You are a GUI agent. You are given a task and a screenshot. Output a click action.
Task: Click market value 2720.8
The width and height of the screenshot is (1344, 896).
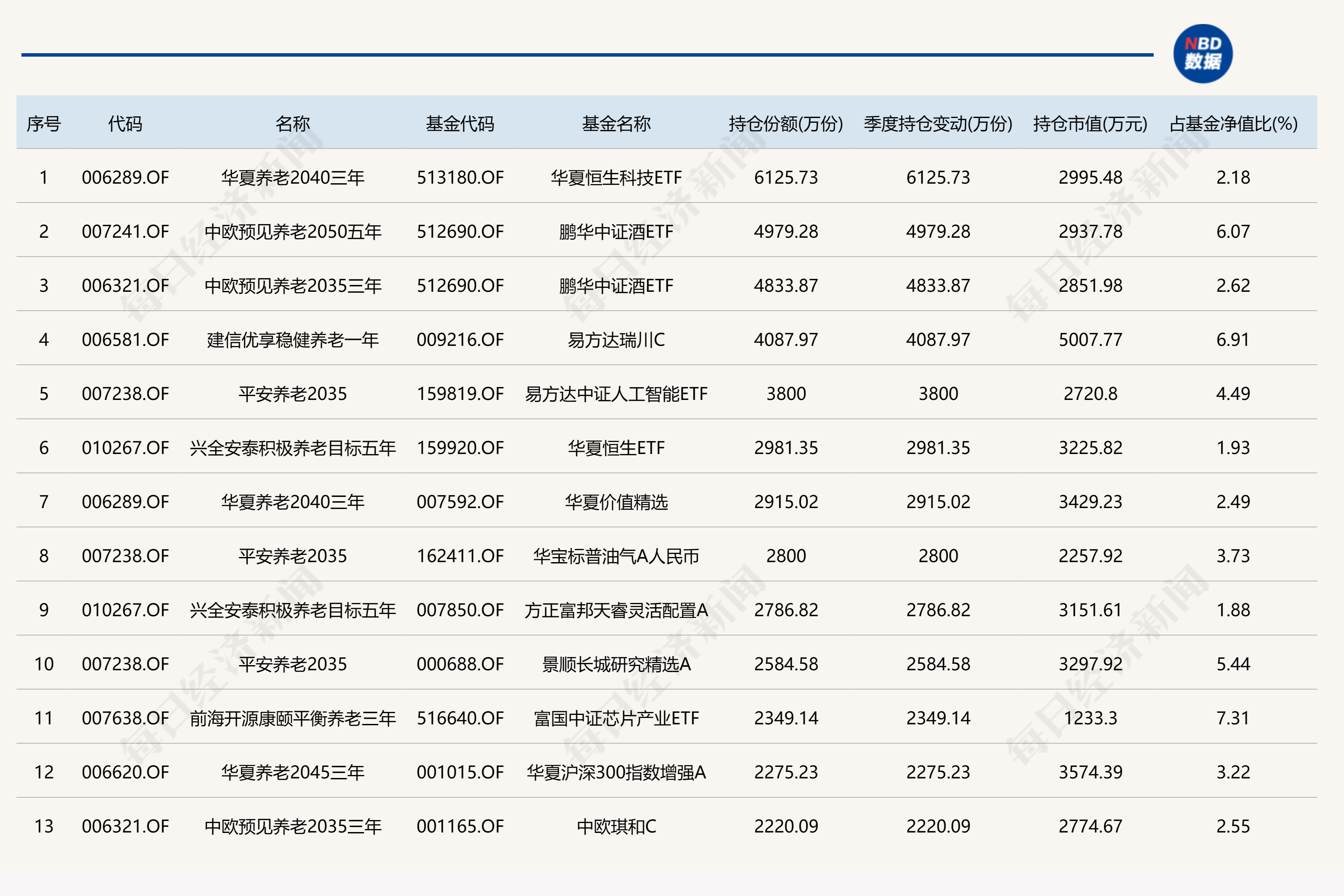point(1090,394)
